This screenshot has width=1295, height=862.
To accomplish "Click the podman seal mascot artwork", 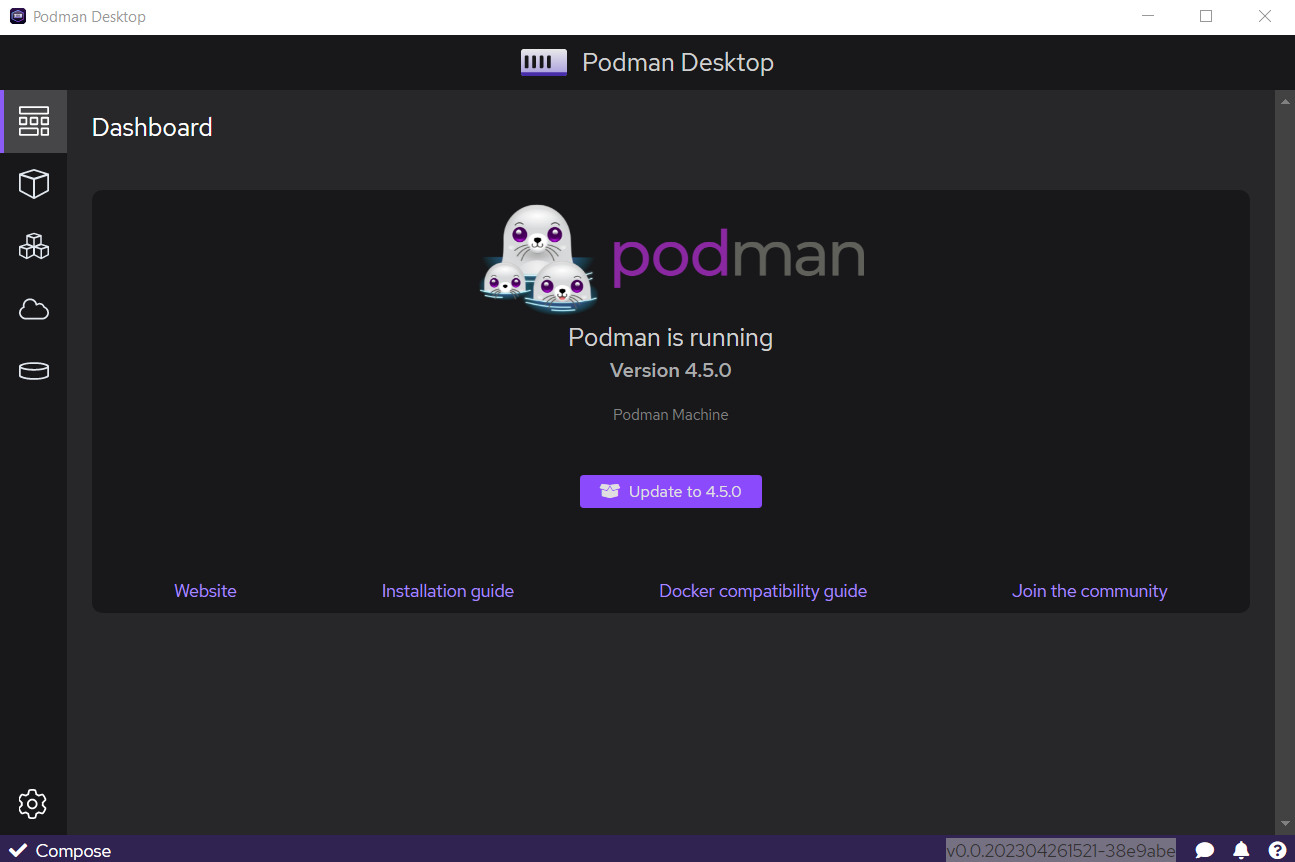I will tap(537, 258).
